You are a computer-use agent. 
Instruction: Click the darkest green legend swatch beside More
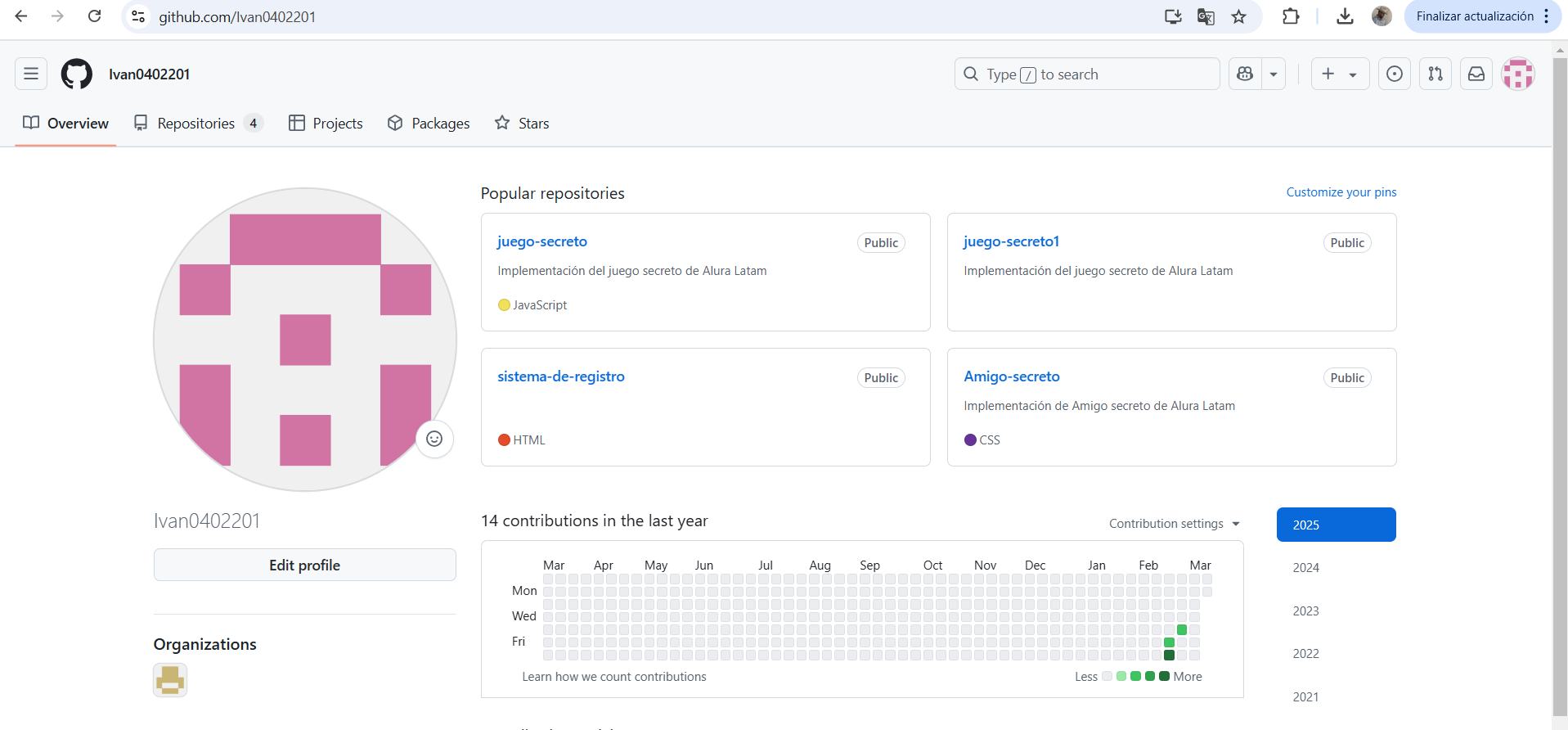coord(1164,676)
